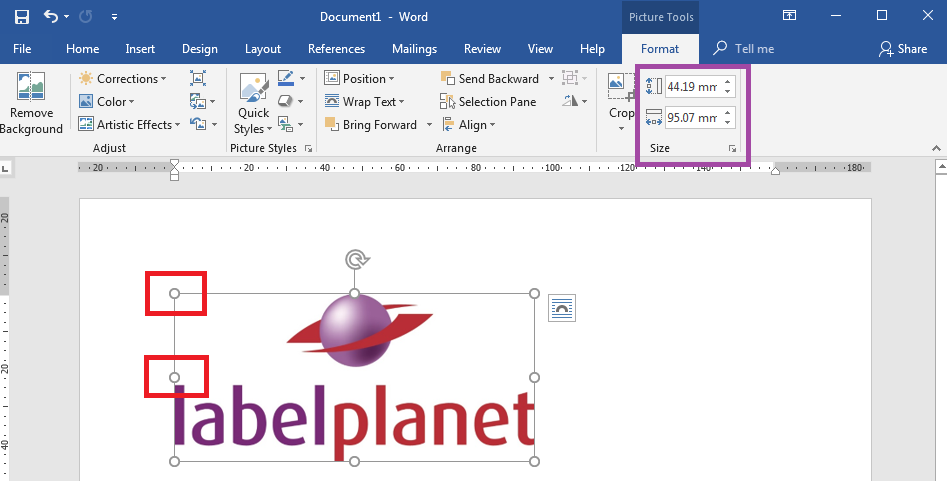Switch to the Home tab
The height and width of the screenshot is (481, 947).
coord(82,49)
